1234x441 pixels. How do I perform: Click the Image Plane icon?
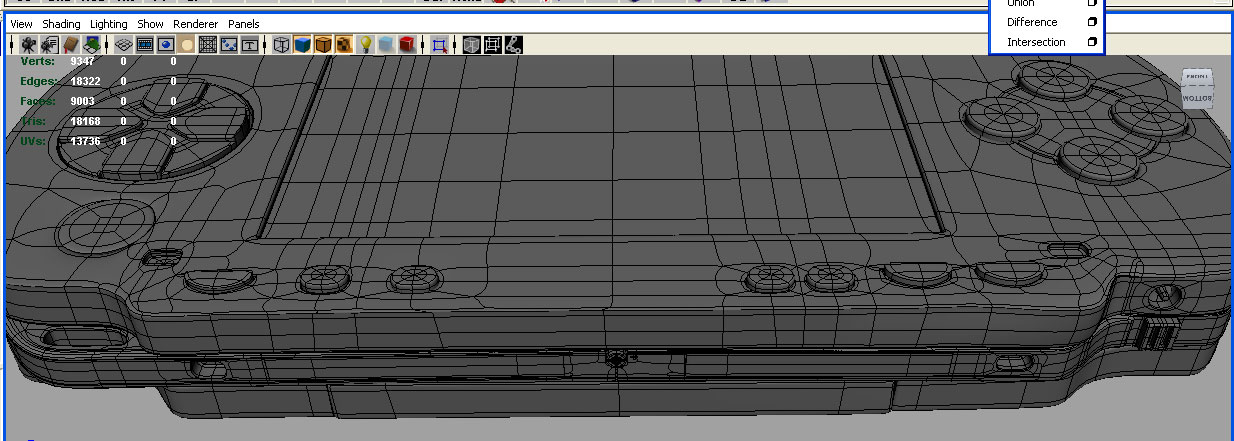point(91,45)
